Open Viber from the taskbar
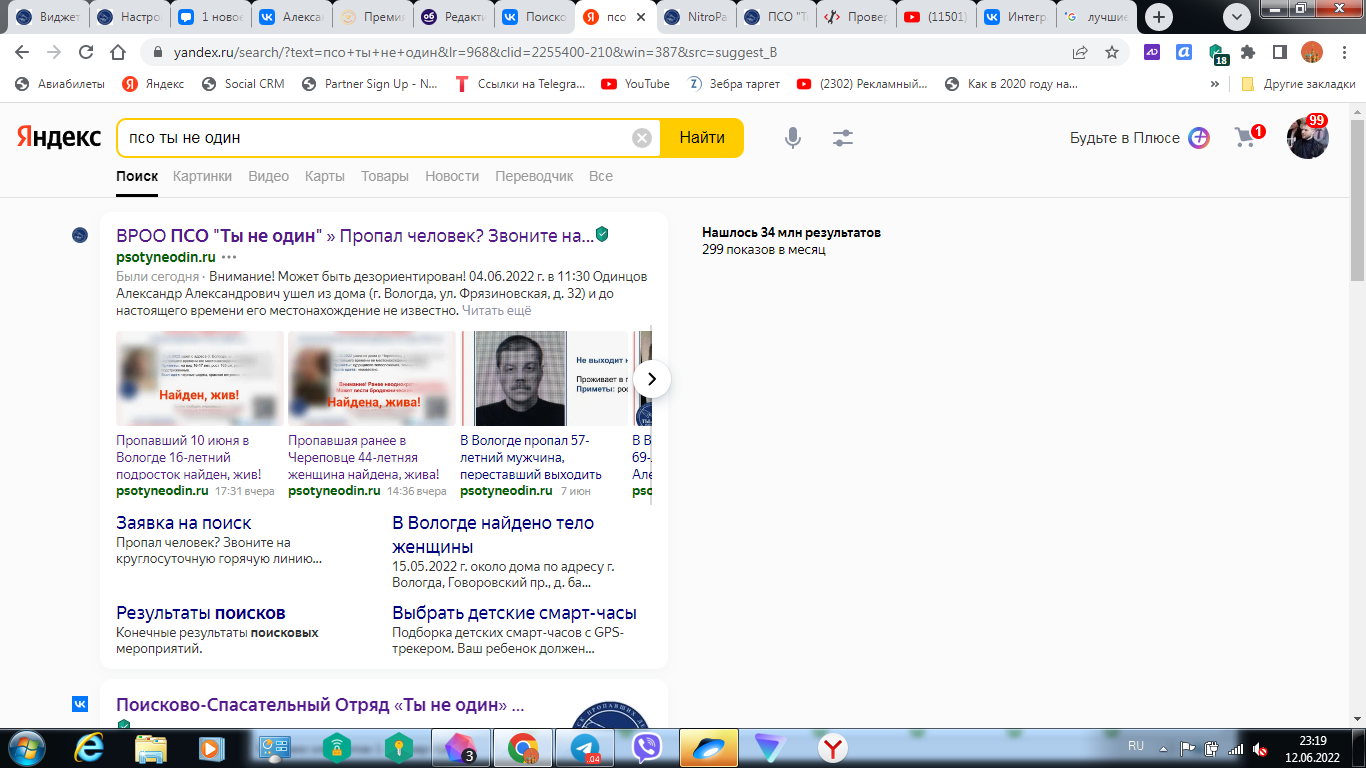Viewport: 1366px width, 768px height. pyautogui.click(x=647, y=748)
